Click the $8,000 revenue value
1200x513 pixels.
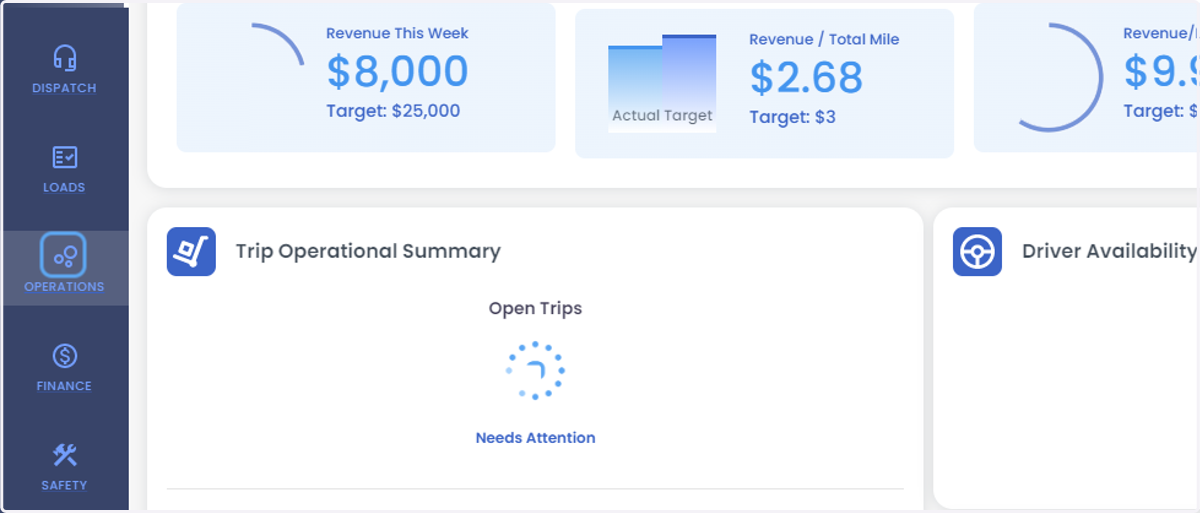click(397, 72)
